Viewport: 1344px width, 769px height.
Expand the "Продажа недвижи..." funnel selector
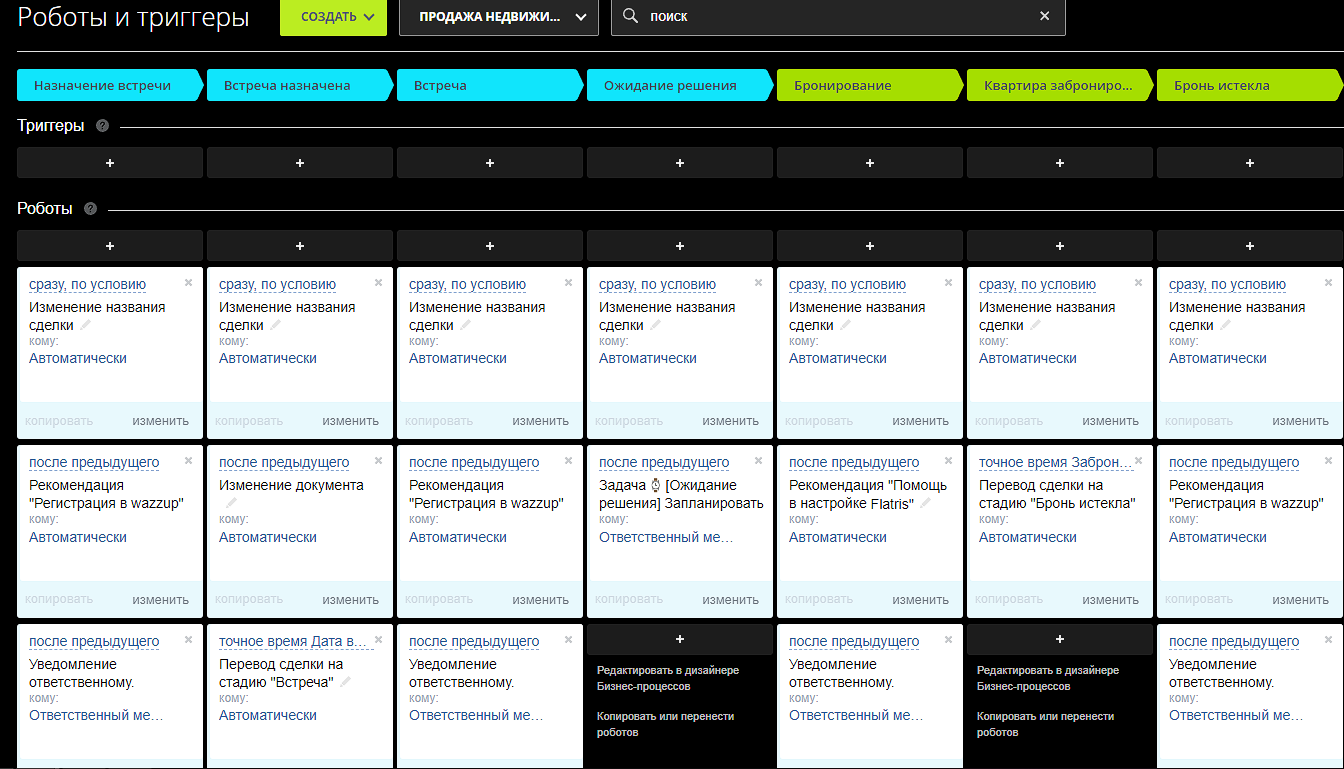[x=498, y=17]
